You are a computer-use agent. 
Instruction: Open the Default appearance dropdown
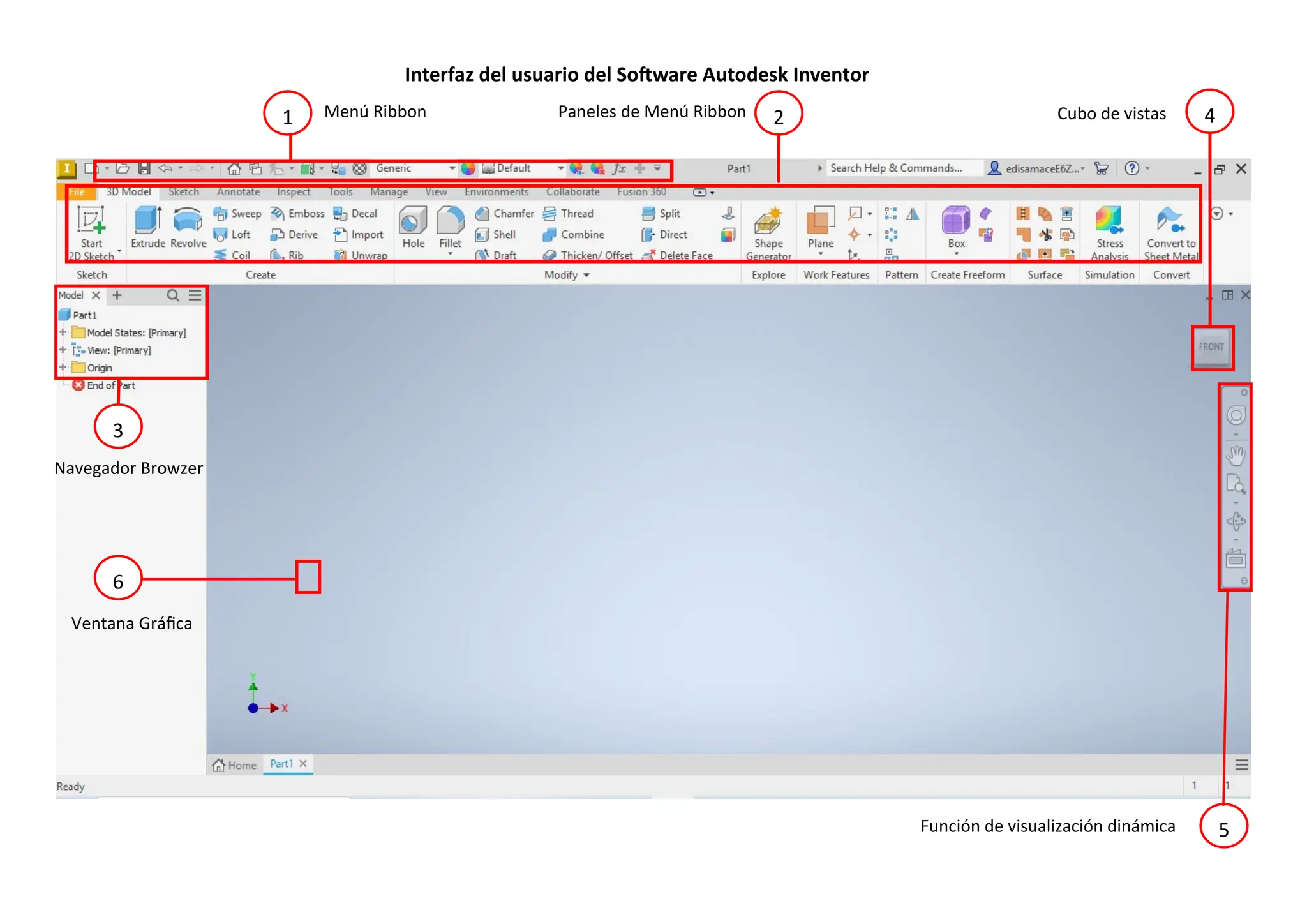pos(524,168)
